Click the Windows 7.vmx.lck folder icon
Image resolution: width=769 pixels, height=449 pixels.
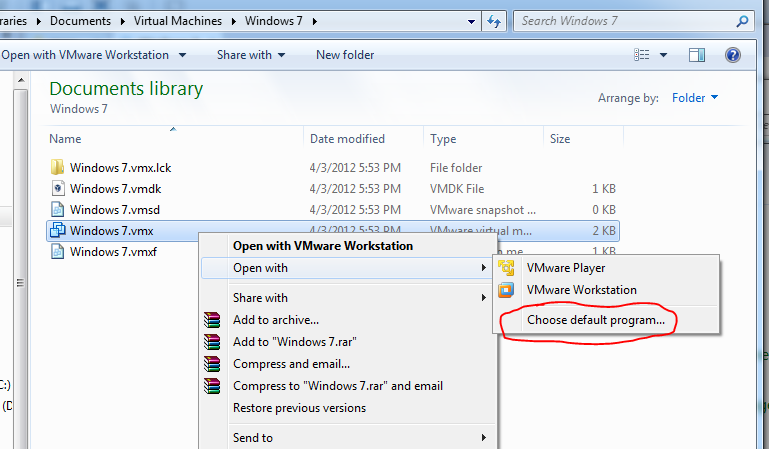click(x=57, y=167)
